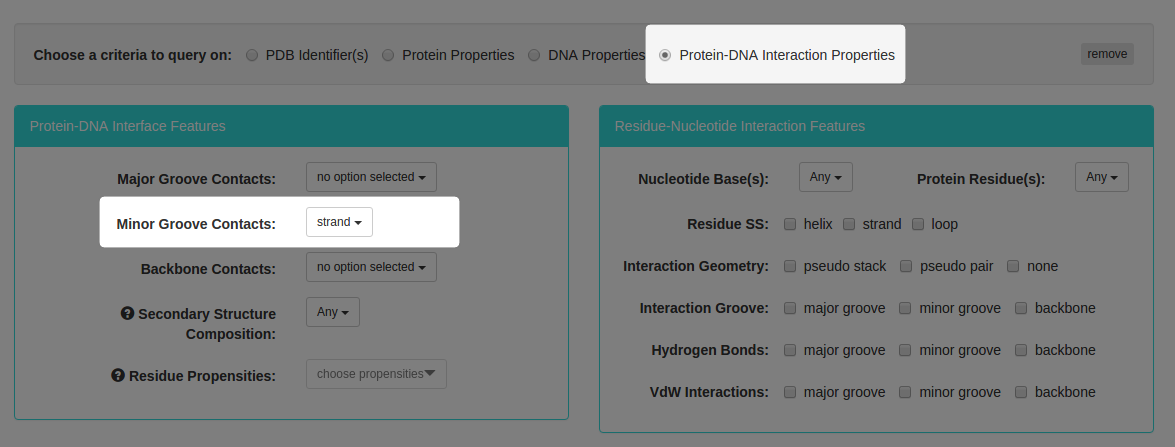The image size is (1175, 447).
Task: Click help icon beside Residue Propensities
Action: 118,375
